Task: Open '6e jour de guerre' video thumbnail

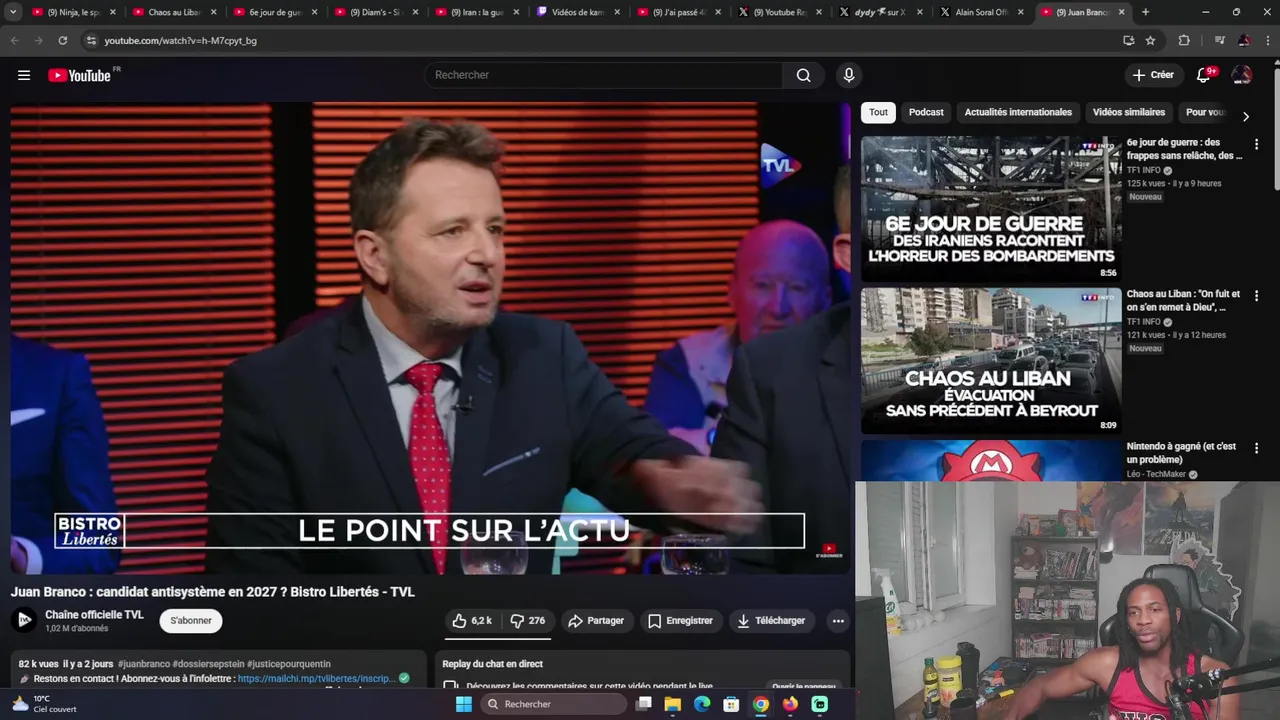Action: tap(991, 208)
